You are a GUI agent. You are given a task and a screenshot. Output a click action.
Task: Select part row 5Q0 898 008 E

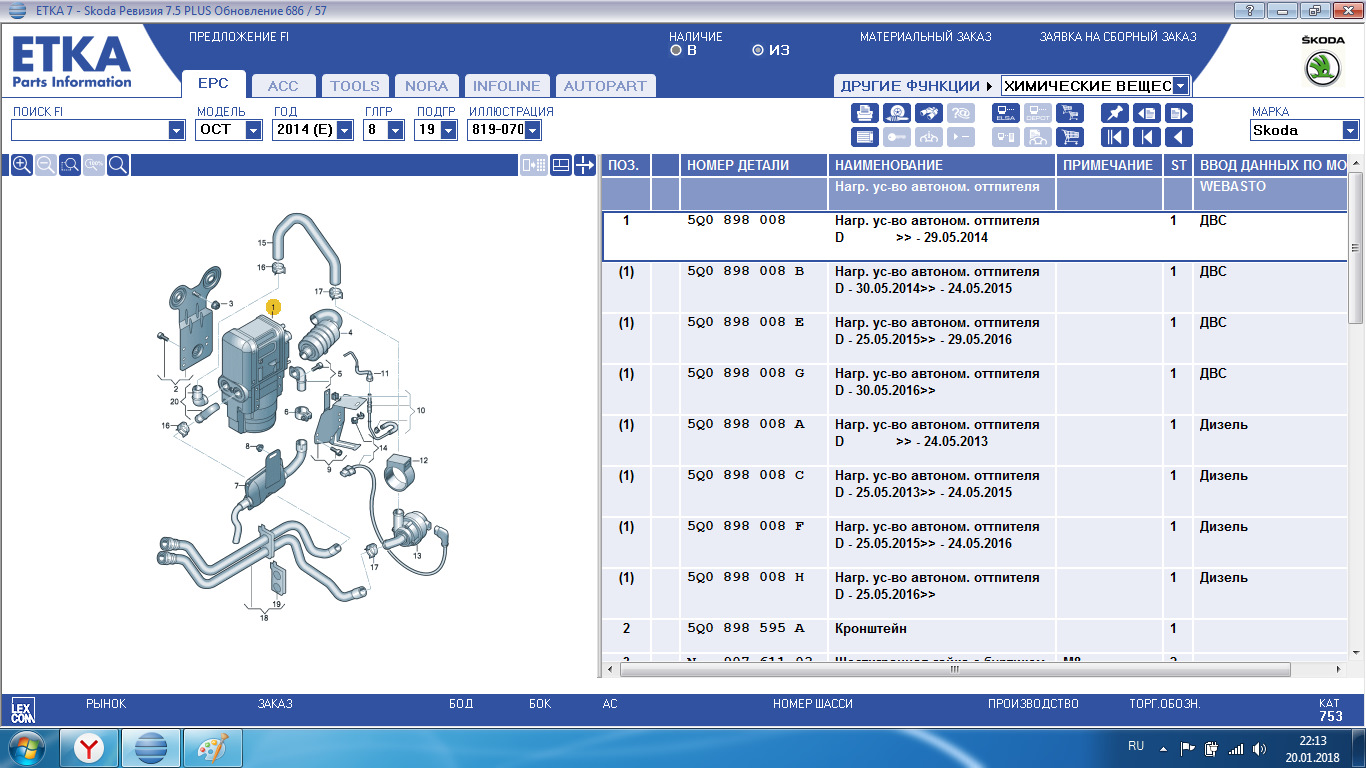(x=975, y=339)
